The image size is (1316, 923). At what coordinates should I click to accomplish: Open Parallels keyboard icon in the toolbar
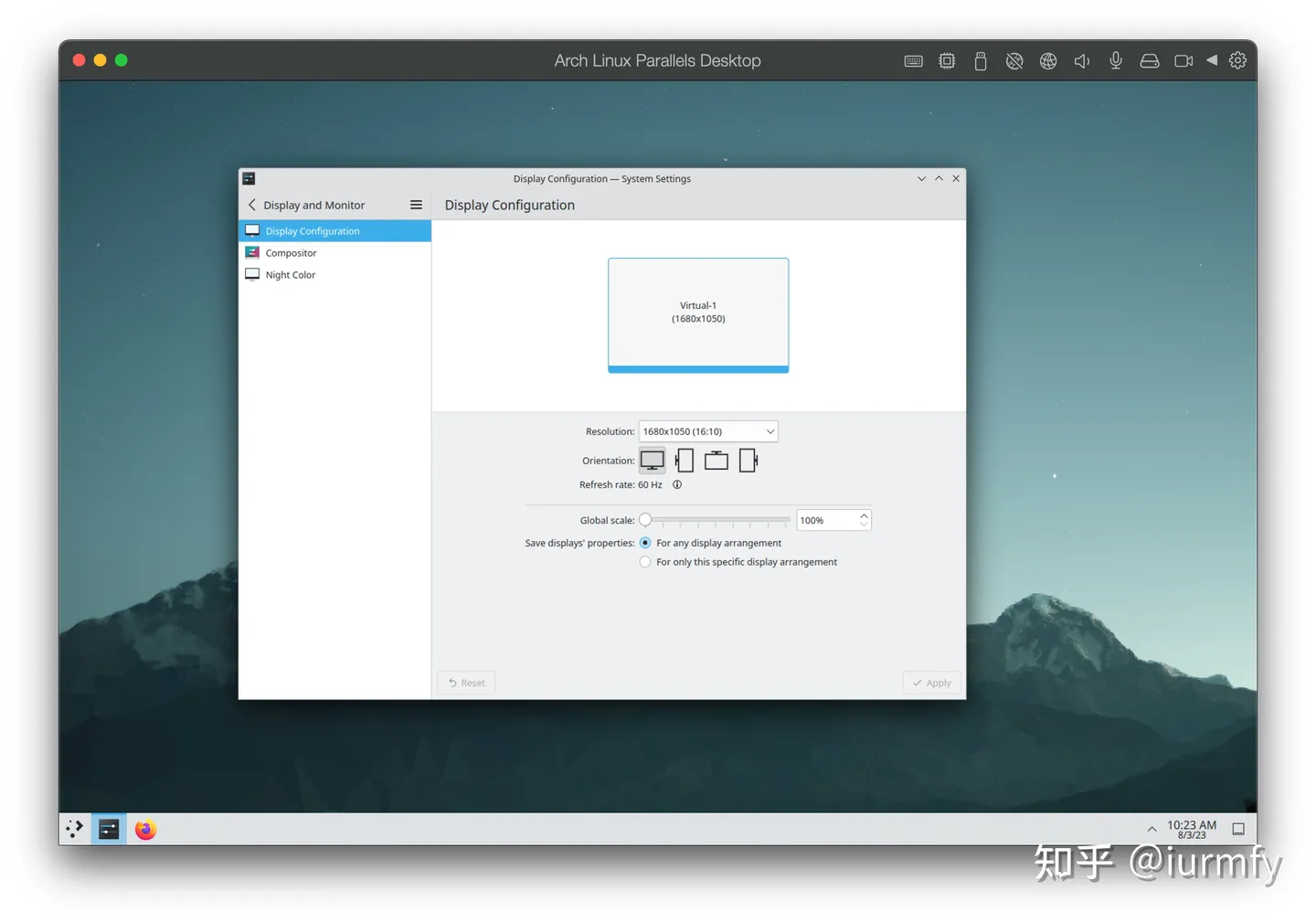click(x=913, y=61)
